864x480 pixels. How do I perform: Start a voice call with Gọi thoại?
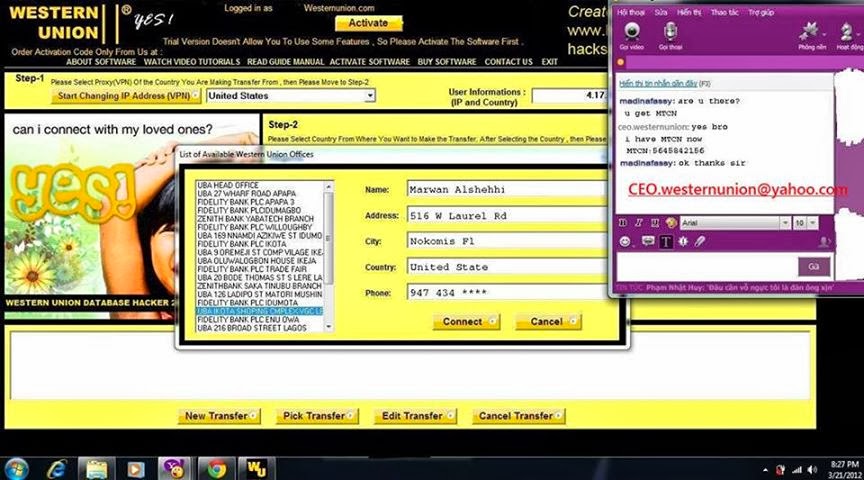(x=670, y=36)
